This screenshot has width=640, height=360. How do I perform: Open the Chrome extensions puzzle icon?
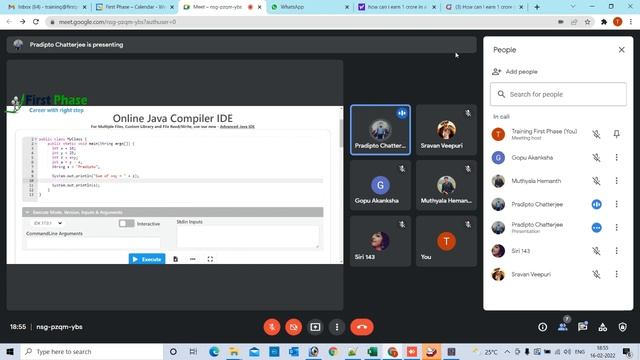click(x=604, y=22)
